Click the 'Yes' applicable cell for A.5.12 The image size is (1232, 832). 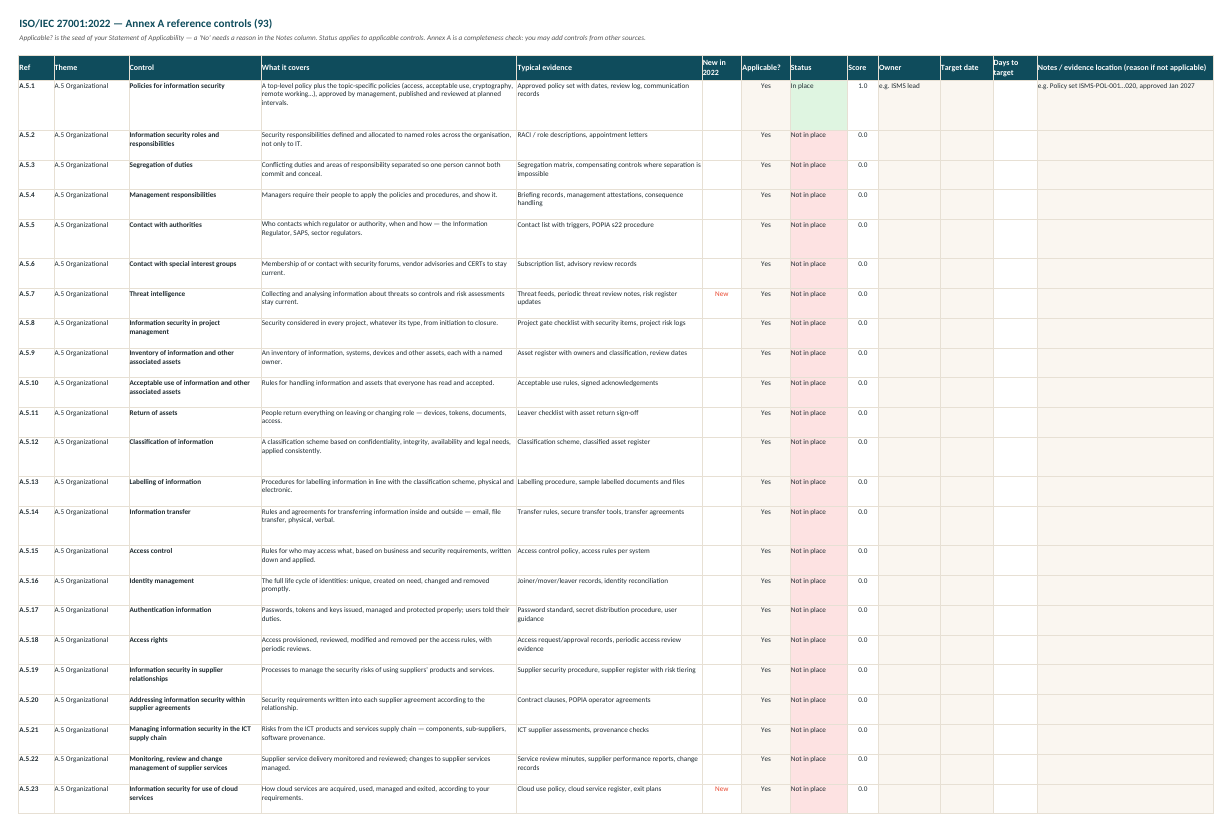tap(765, 456)
